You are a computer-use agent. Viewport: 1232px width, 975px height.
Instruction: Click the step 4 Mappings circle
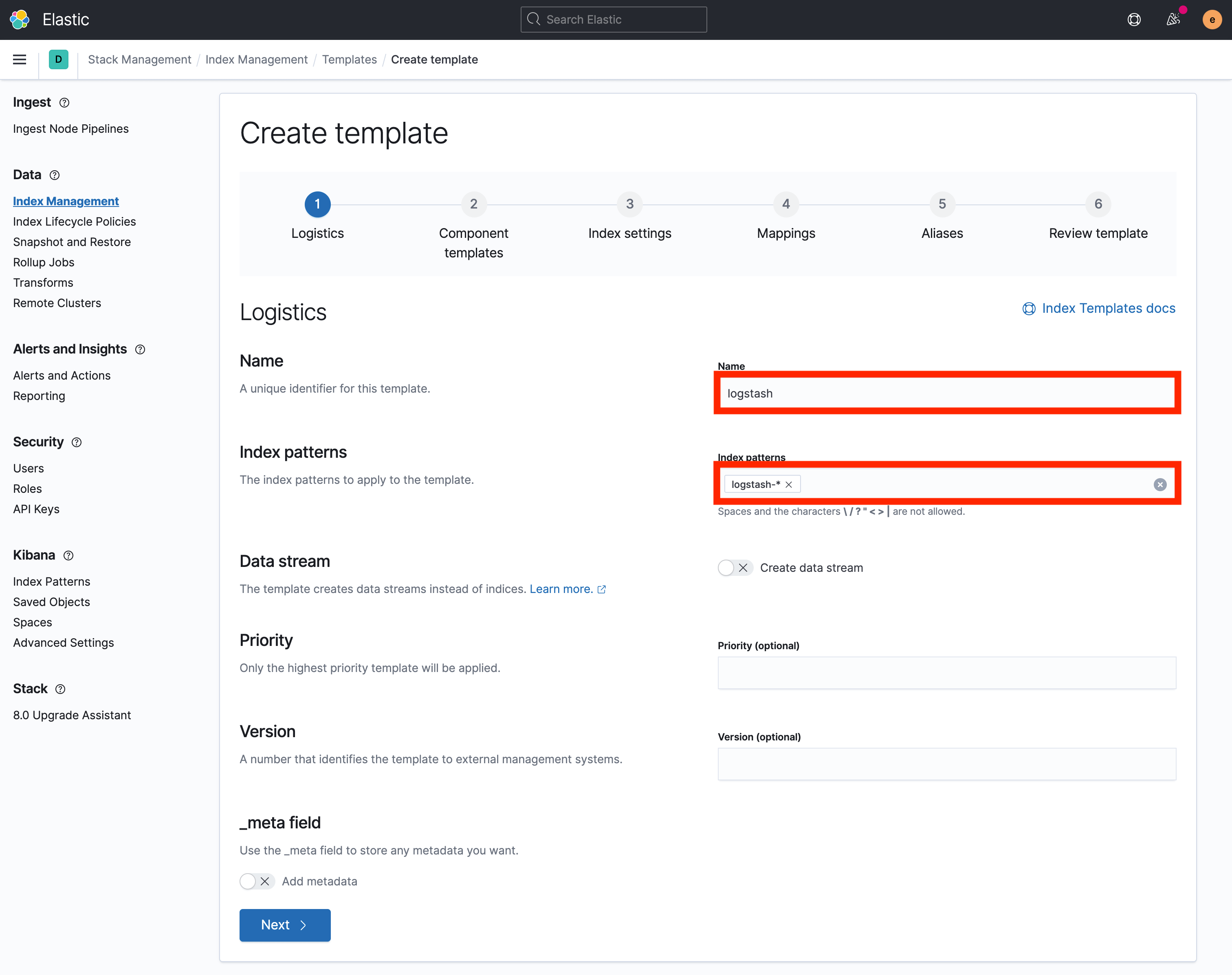tap(786, 204)
